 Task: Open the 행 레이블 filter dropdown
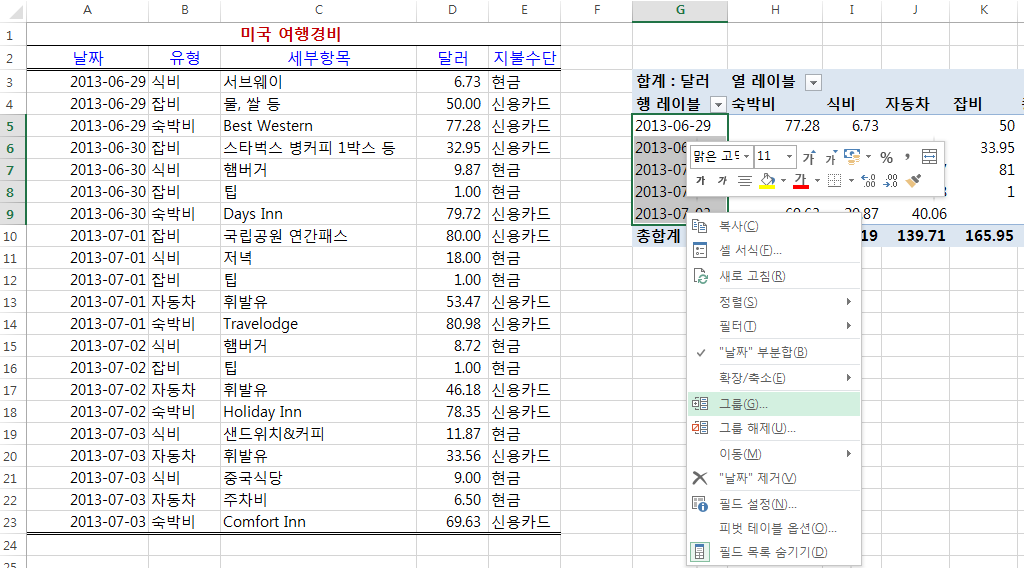coord(718,104)
